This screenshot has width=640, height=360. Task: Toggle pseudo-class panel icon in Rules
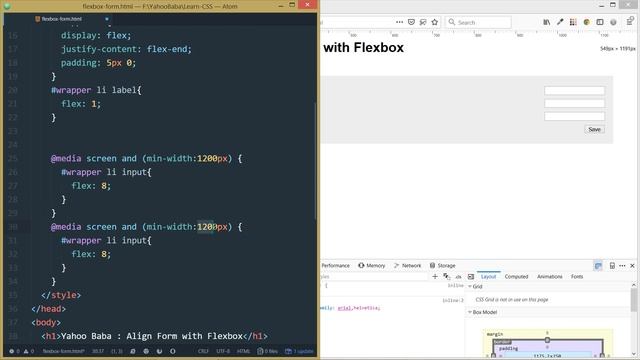click(x=447, y=276)
